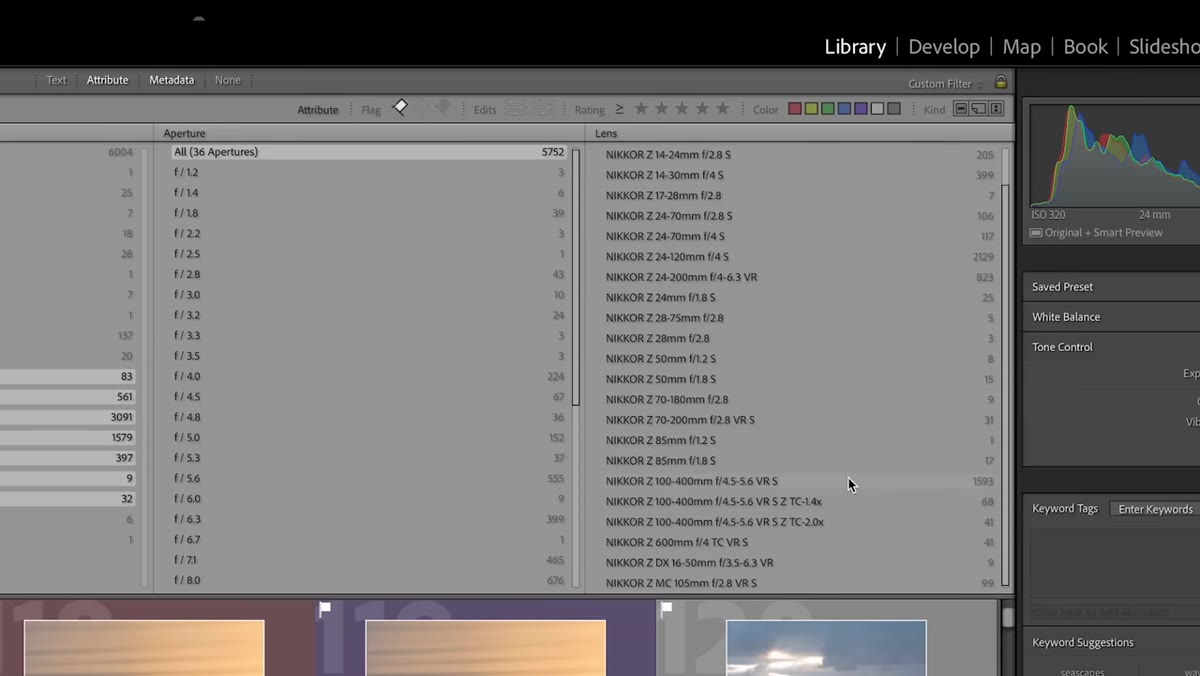The image size is (1200, 676).
Task: Filter Kind by master photos icon
Action: [961, 109]
